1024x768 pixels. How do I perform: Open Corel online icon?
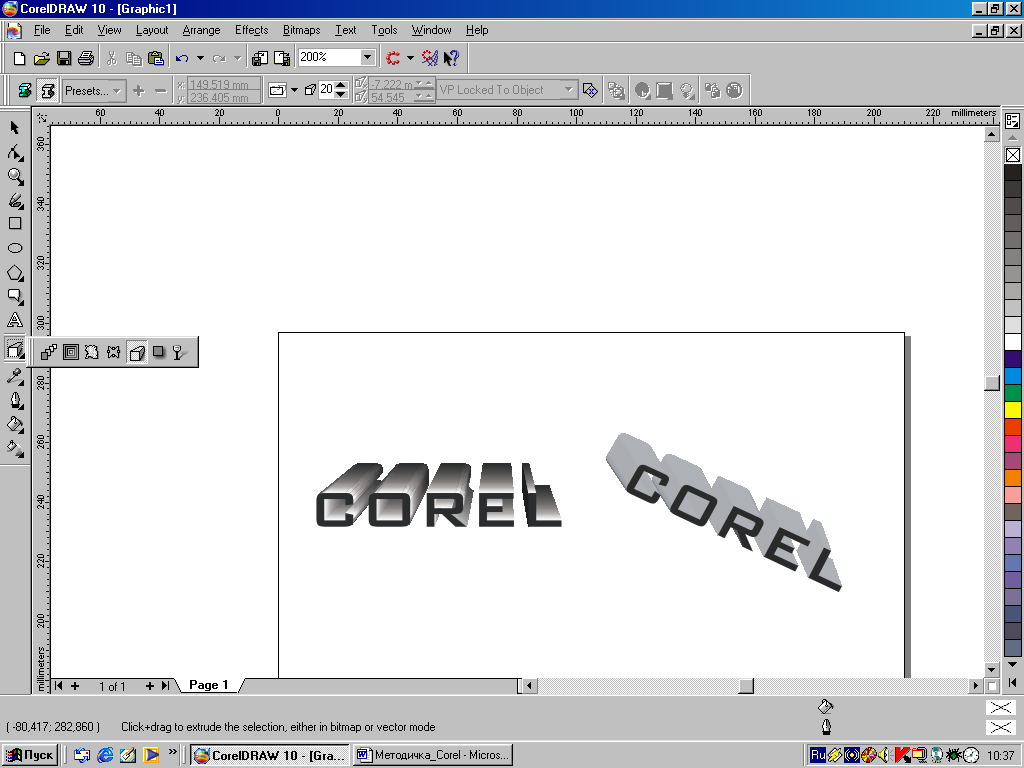click(x=430, y=58)
